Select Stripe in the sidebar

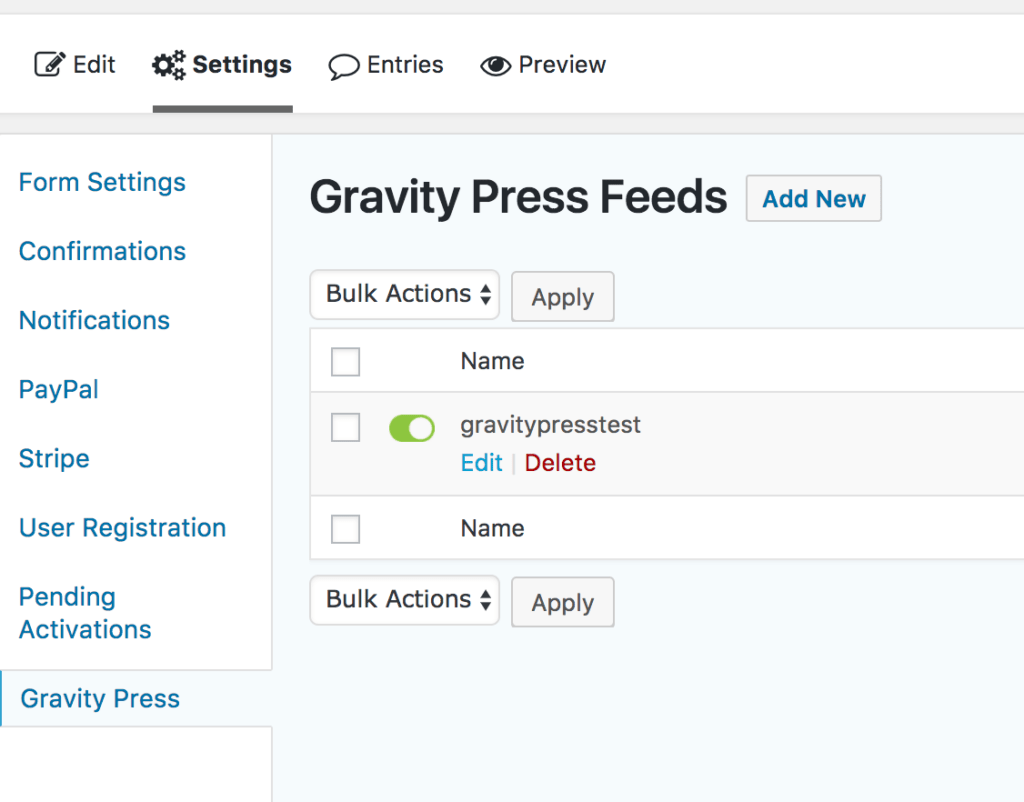54,458
